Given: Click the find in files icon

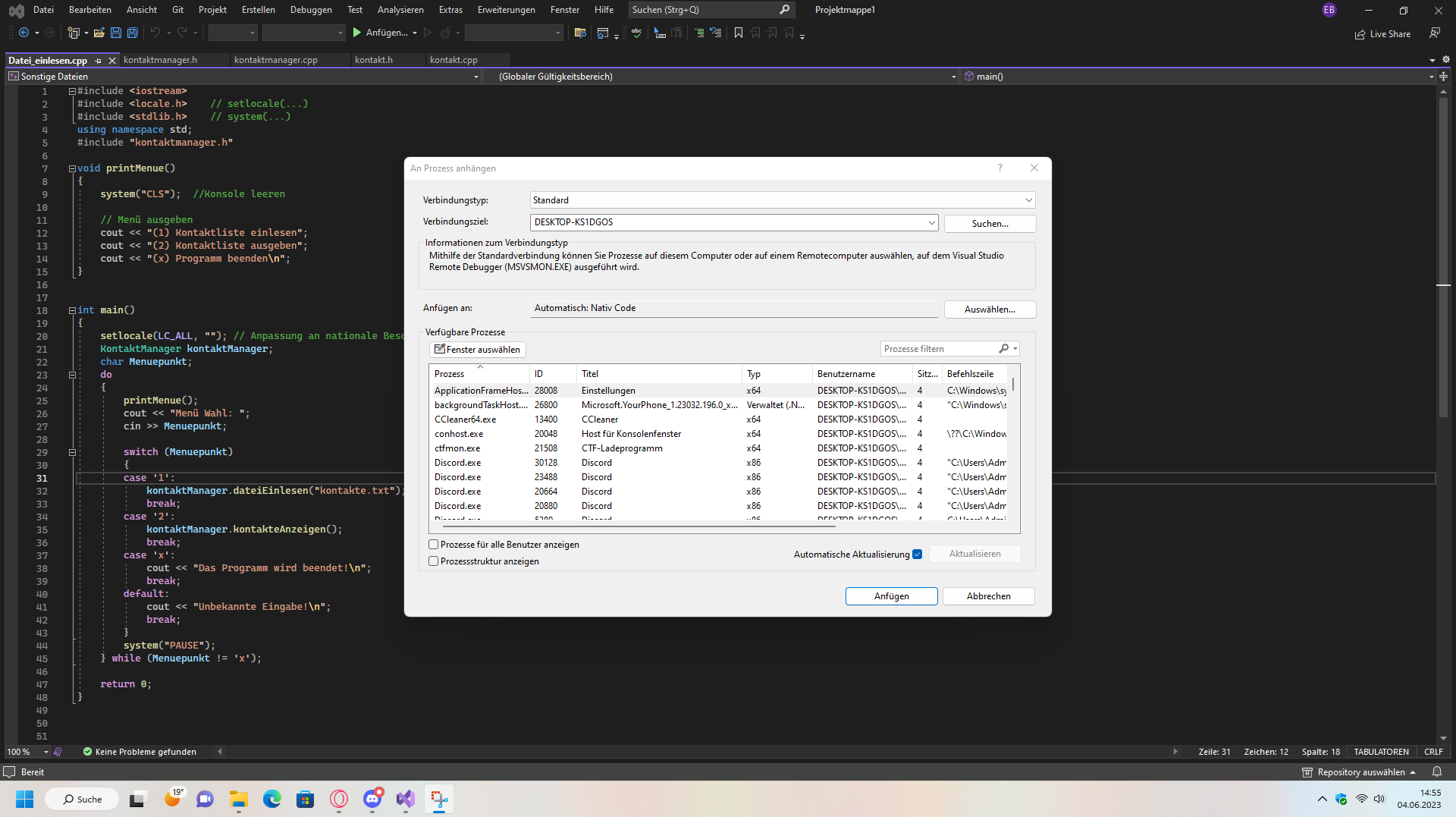Looking at the screenshot, I should pyautogui.click(x=580, y=33).
